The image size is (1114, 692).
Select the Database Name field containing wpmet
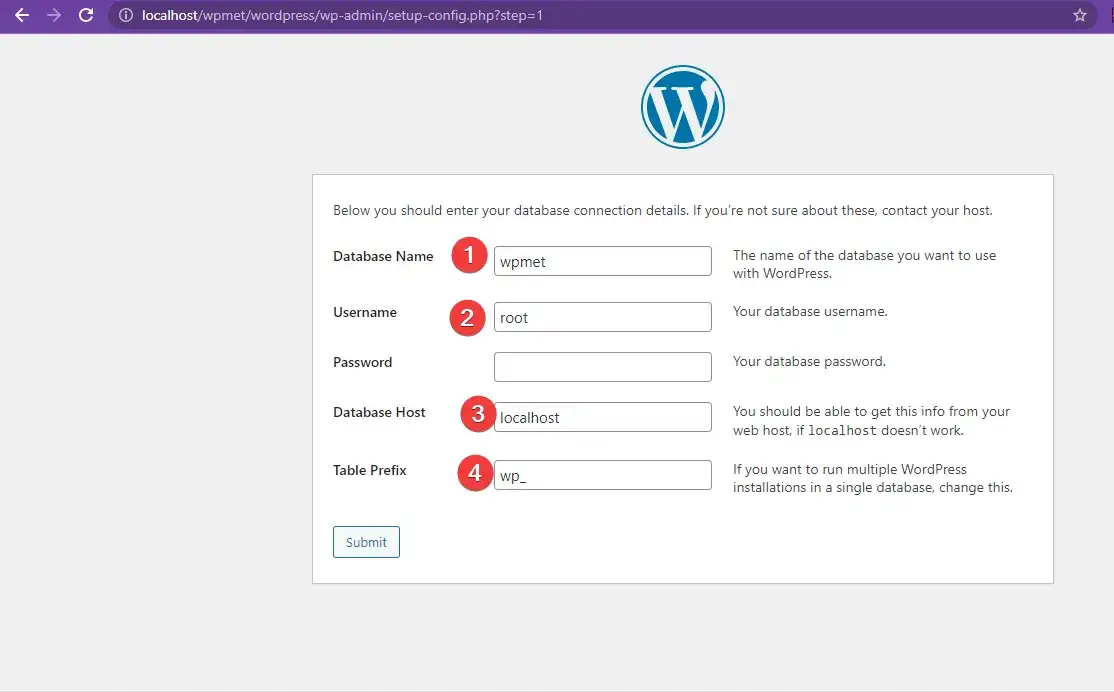point(602,261)
